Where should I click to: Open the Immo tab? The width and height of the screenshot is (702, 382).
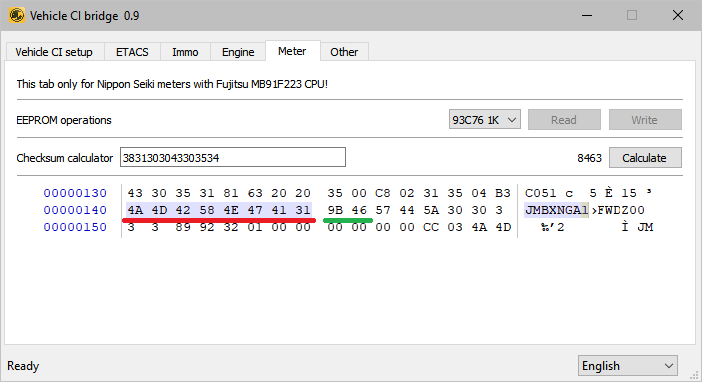(x=185, y=52)
